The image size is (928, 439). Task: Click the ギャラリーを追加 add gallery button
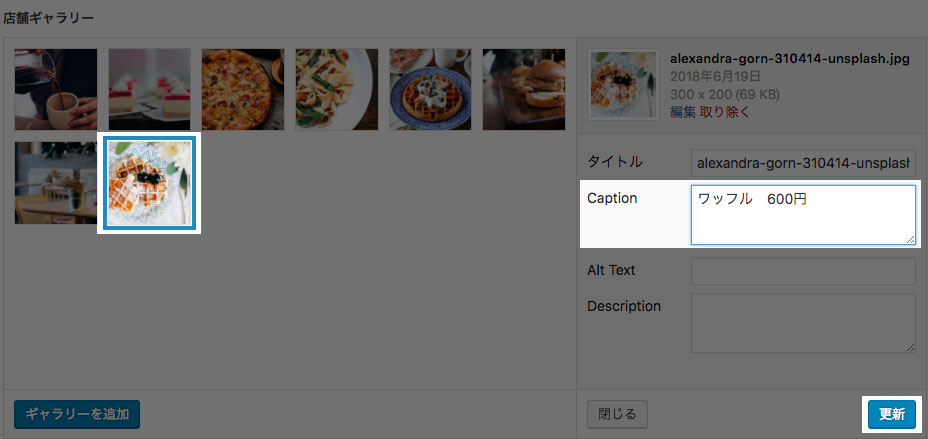click(77, 414)
